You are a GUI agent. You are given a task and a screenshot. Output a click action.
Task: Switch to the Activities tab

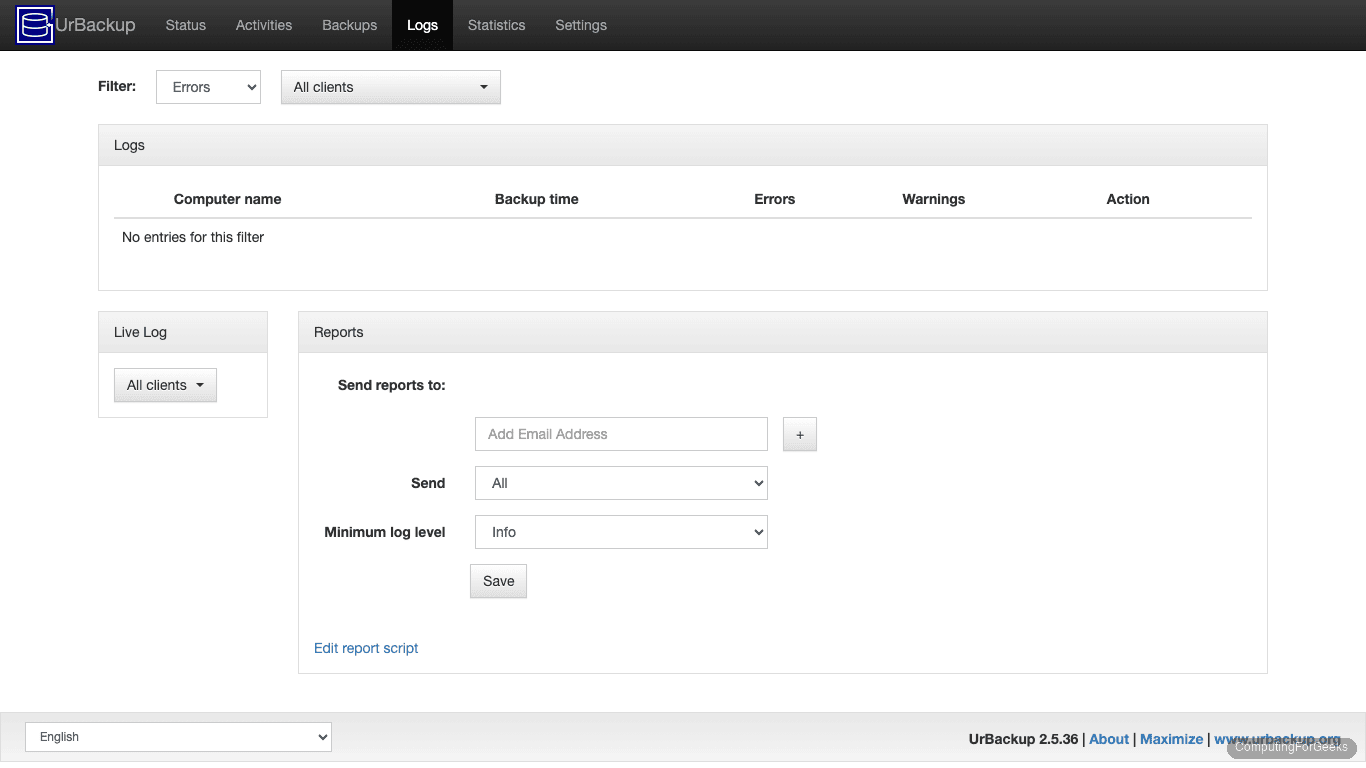click(x=263, y=25)
